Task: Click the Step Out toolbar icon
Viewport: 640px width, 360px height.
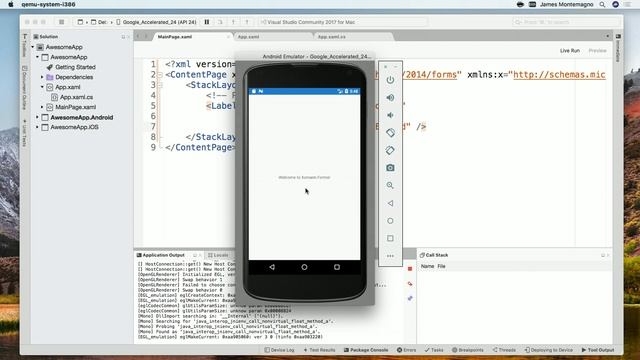Action: [247, 22]
